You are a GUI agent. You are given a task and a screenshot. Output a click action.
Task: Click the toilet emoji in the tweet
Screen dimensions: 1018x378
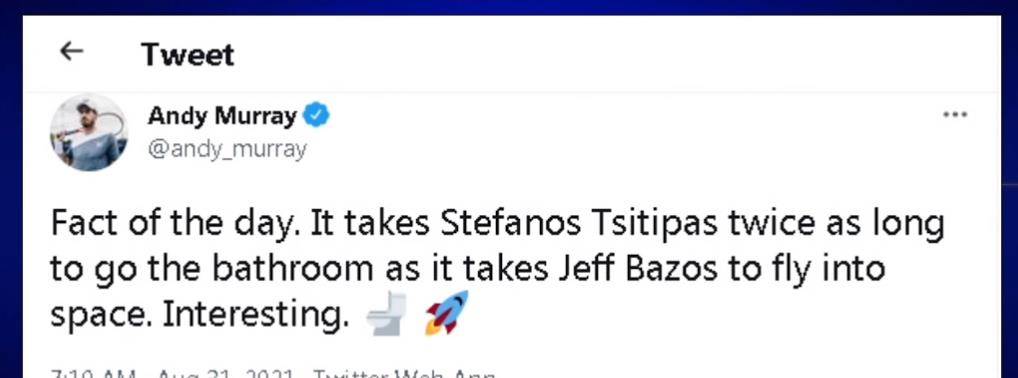[387, 314]
